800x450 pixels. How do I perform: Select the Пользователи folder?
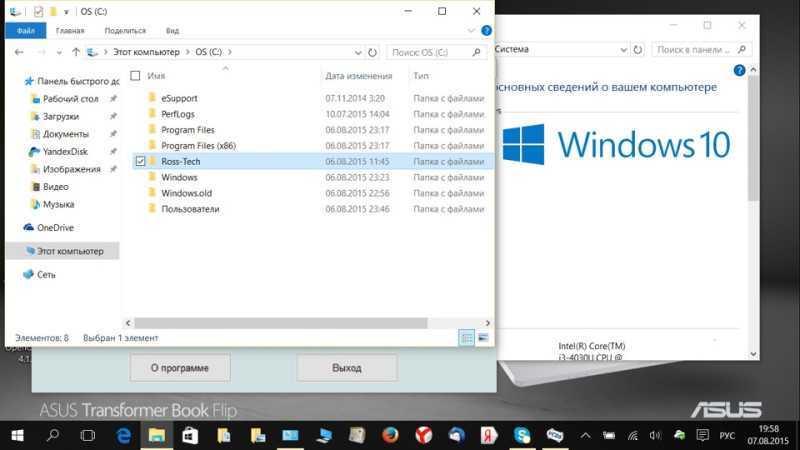190,209
